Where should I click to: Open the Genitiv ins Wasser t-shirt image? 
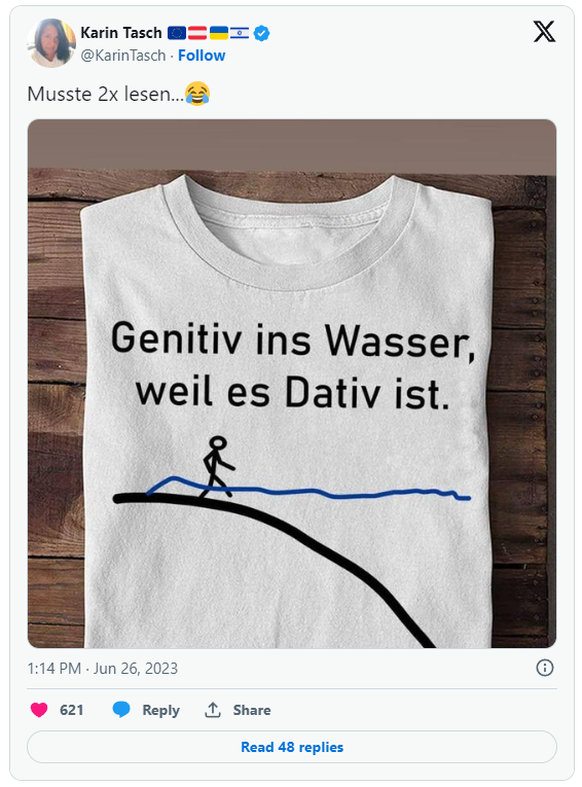[x=292, y=383]
